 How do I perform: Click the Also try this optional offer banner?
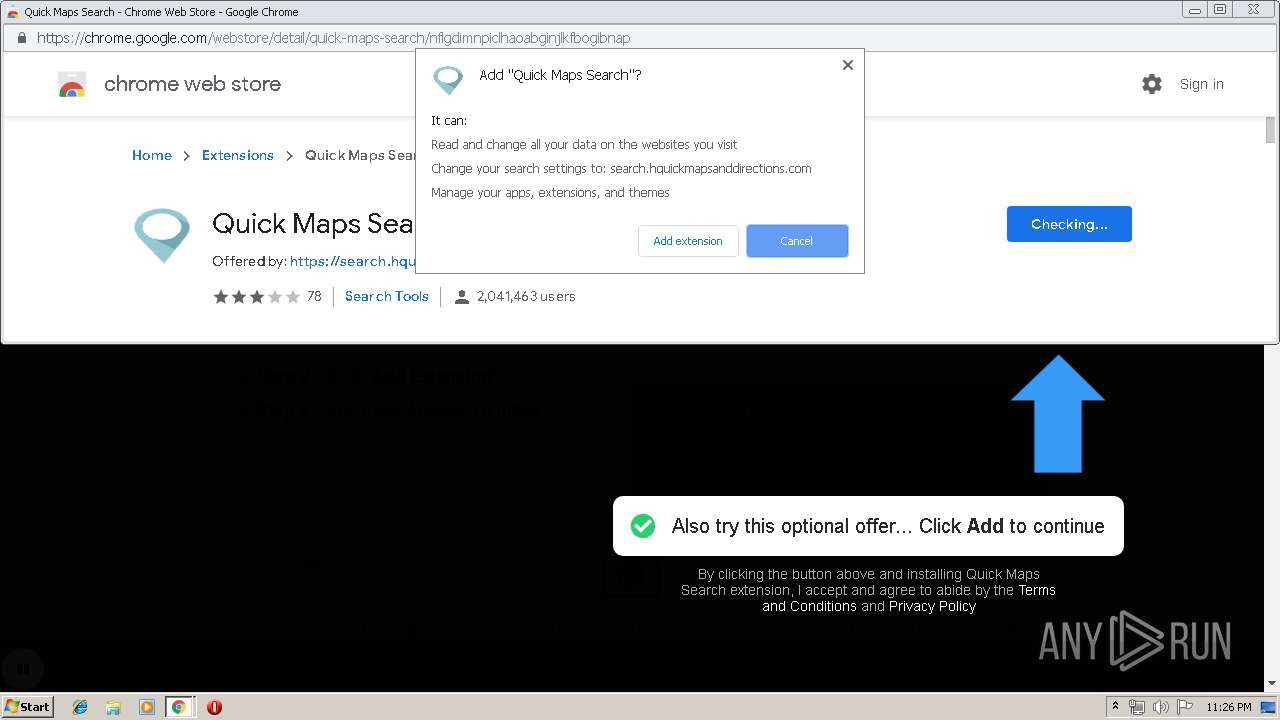tap(868, 526)
